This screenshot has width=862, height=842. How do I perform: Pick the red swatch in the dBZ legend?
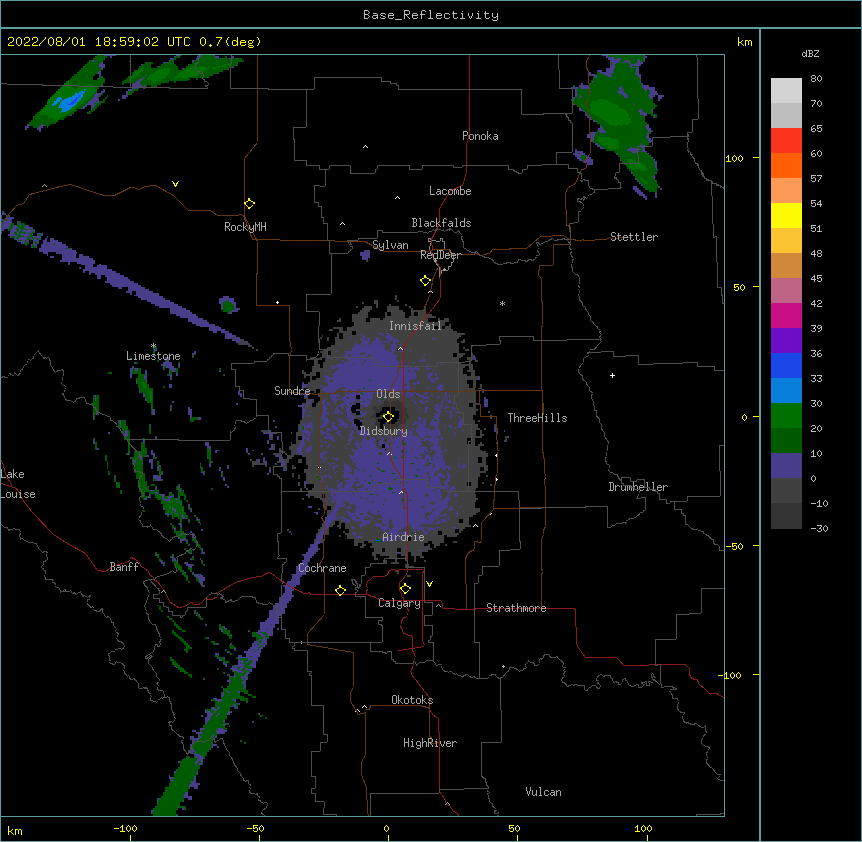pyautogui.click(x=786, y=140)
